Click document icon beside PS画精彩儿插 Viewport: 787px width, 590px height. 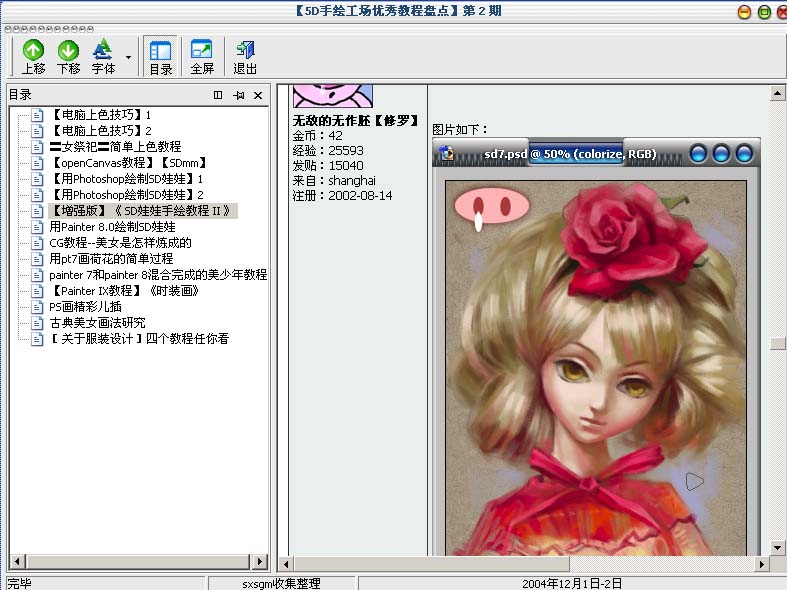[x=37, y=308]
